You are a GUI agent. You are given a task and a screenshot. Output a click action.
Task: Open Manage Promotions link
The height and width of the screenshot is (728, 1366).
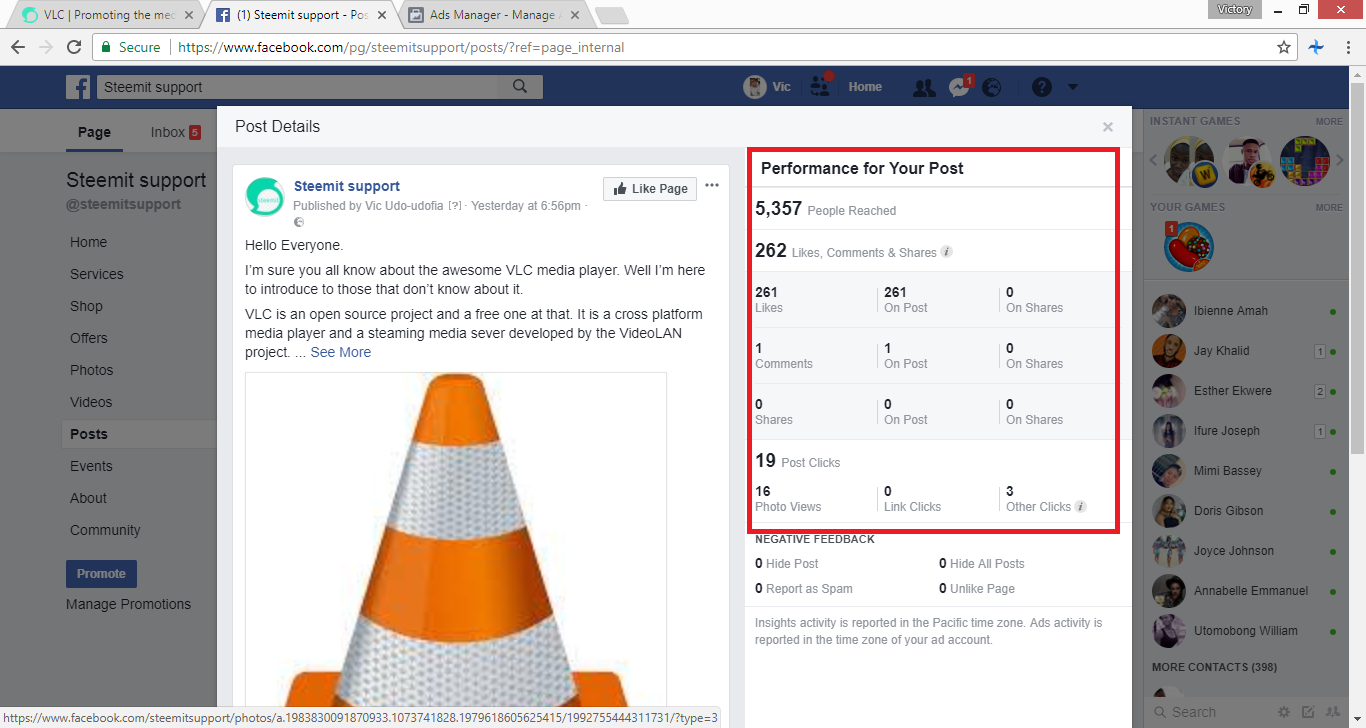[128, 604]
